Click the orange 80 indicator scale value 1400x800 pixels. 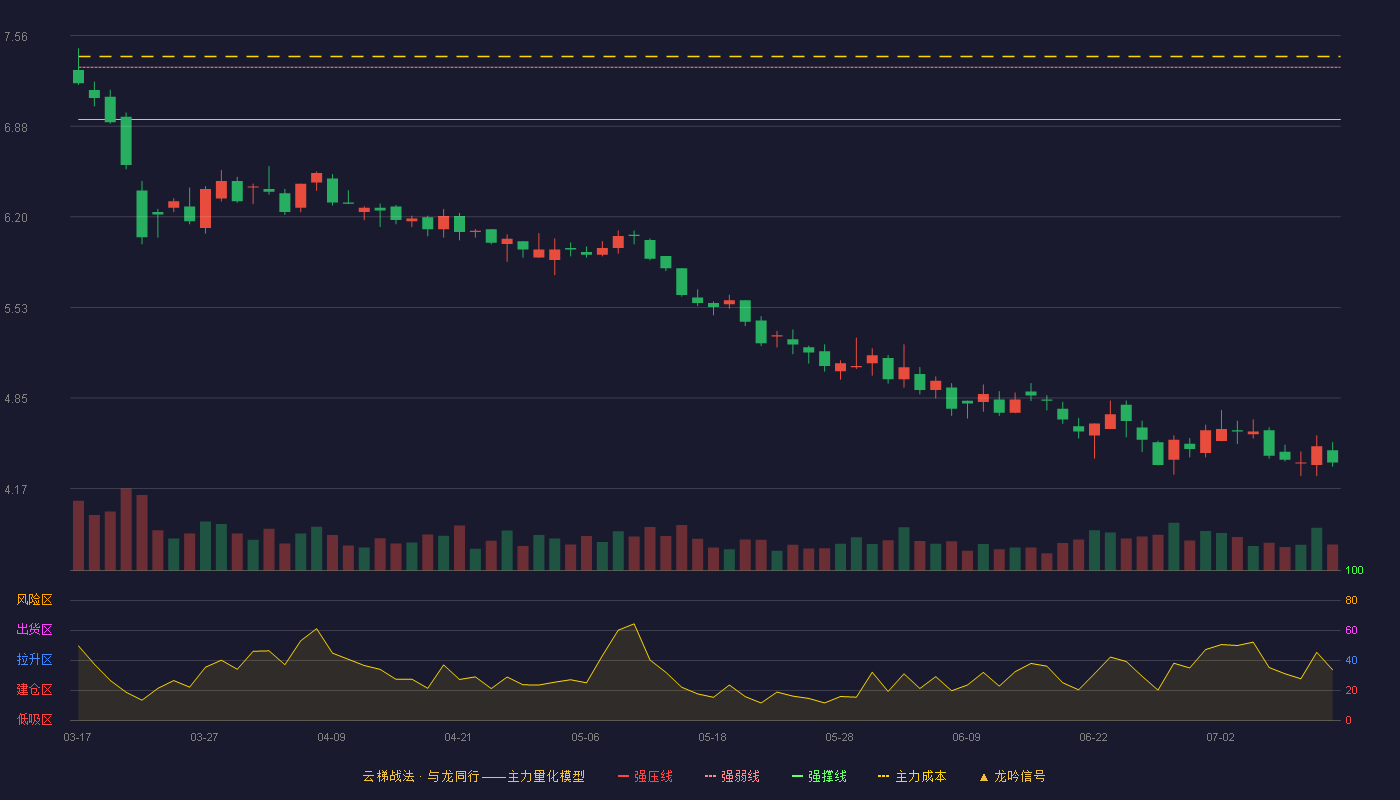[1351, 600]
